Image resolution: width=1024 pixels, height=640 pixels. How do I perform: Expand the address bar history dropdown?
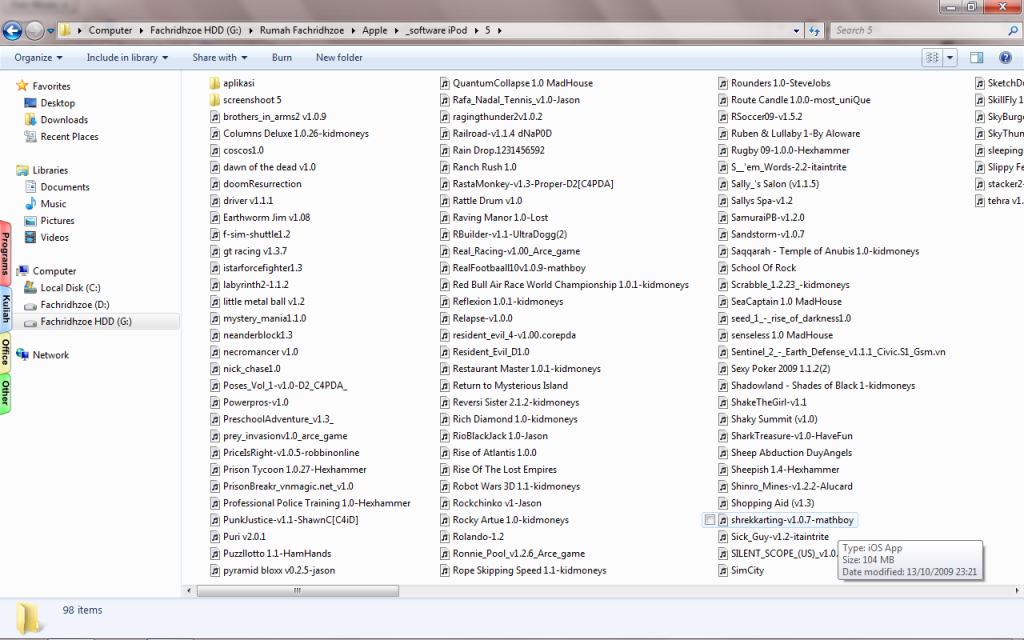coord(796,31)
